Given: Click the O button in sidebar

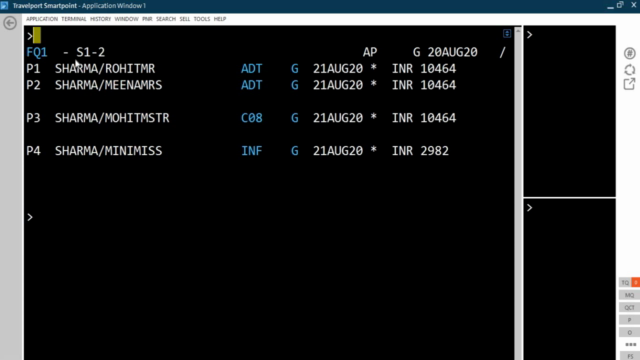Looking at the screenshot, I should [x=629, y=332].
